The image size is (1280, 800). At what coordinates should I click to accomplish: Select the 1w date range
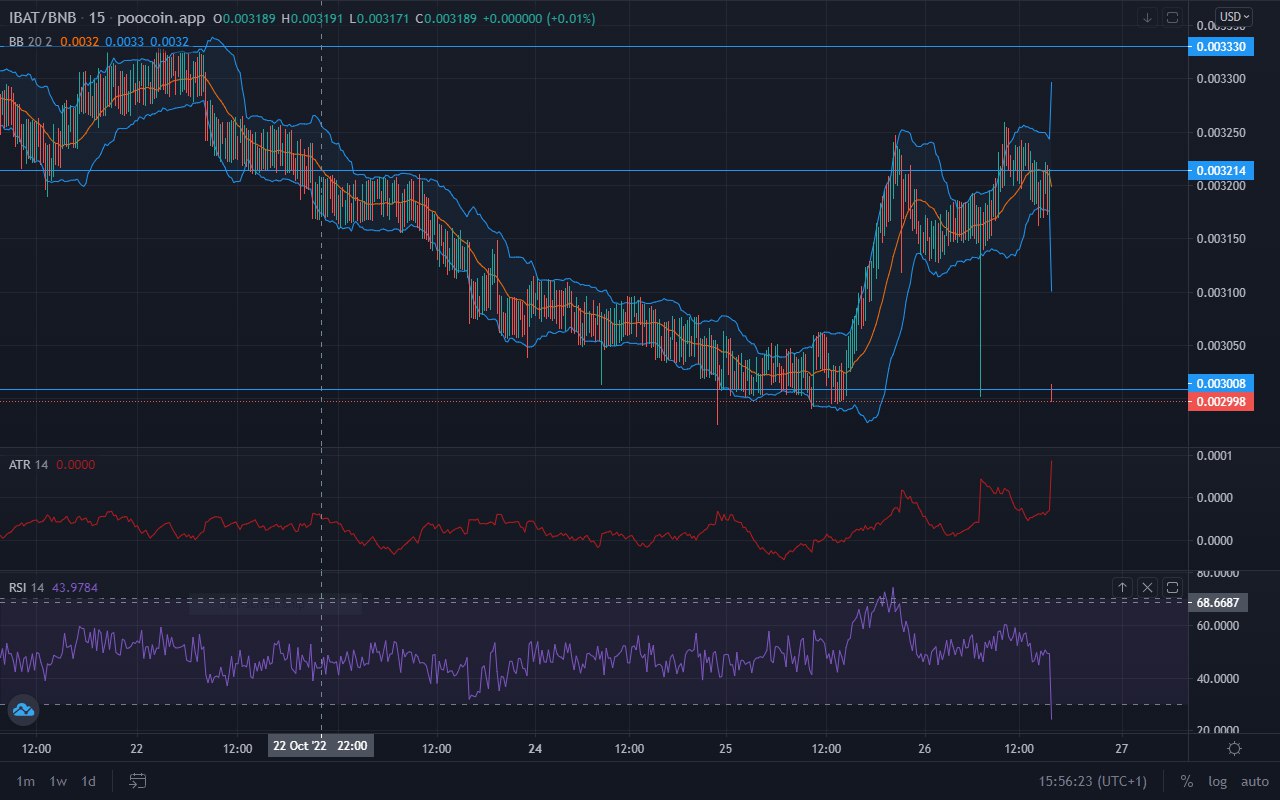tap(58, 781)
